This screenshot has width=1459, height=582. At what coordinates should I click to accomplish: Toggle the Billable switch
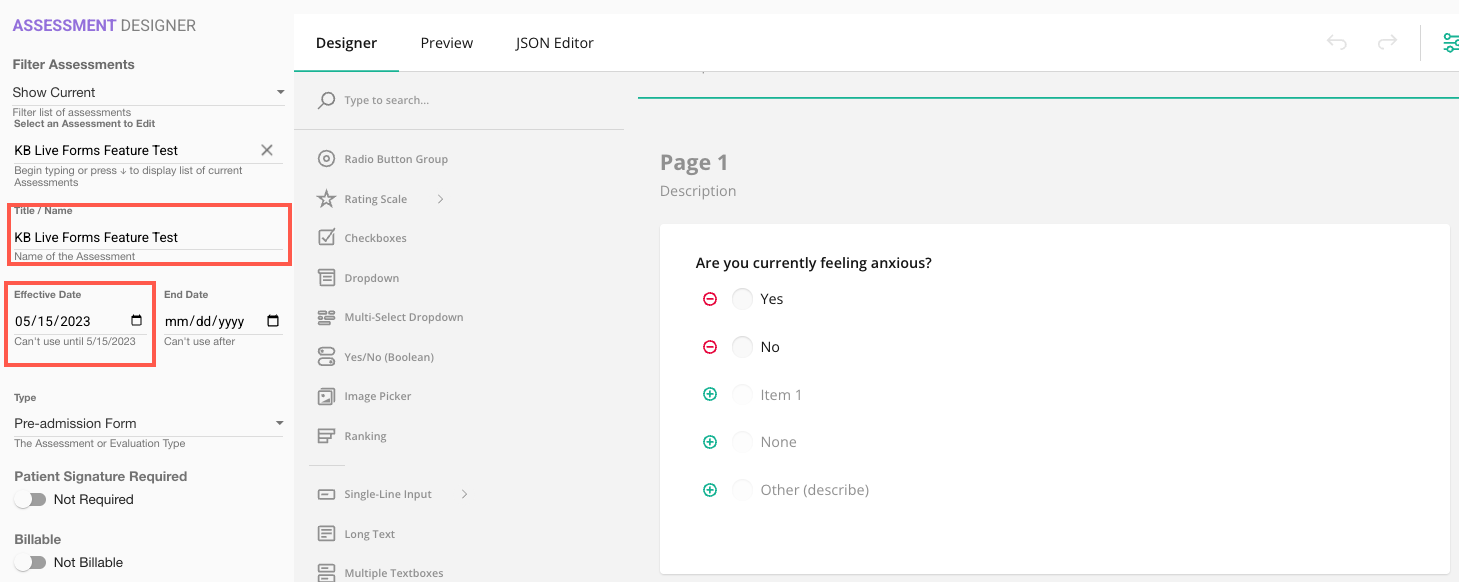31,562
